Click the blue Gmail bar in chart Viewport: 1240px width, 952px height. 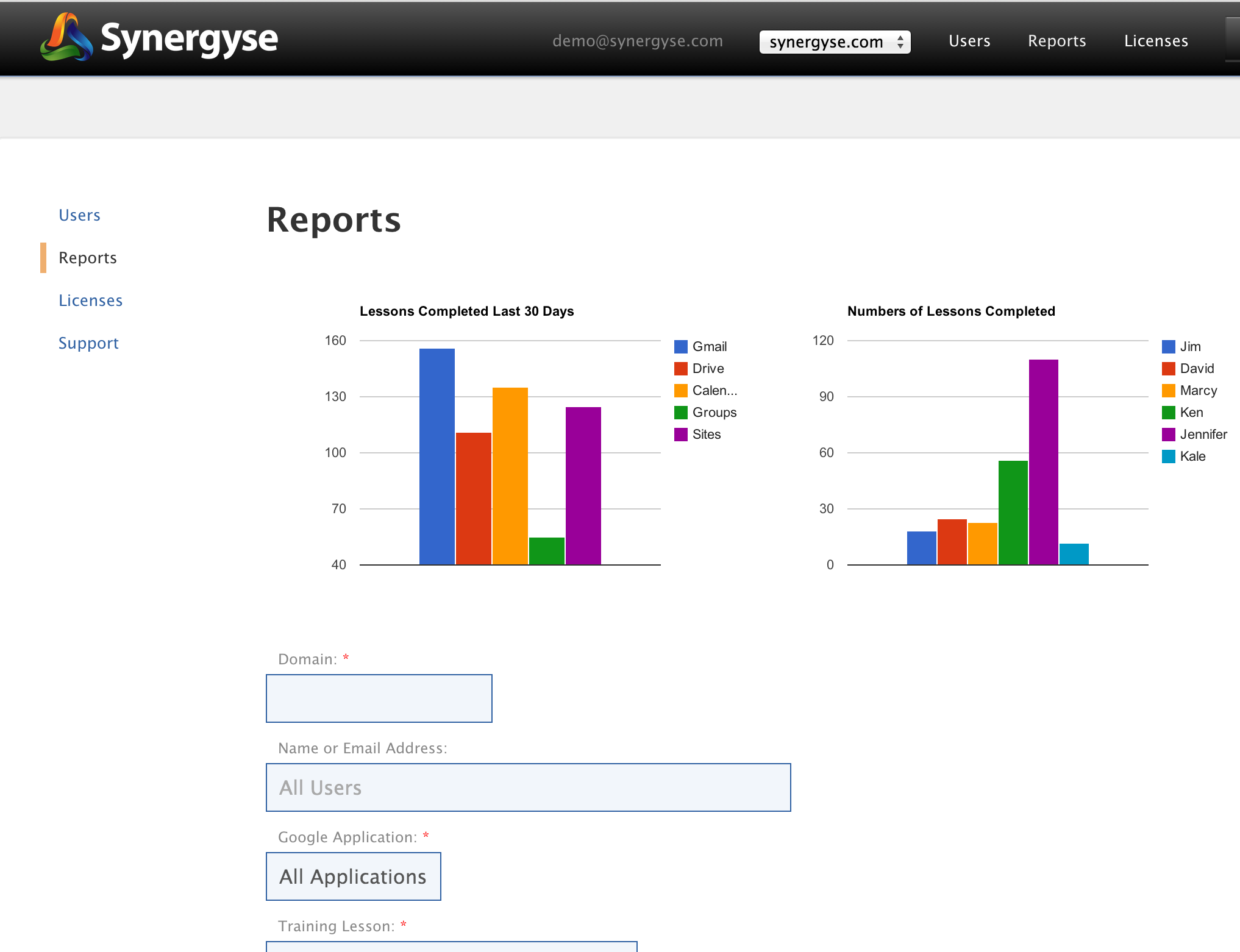coord(436,456)
